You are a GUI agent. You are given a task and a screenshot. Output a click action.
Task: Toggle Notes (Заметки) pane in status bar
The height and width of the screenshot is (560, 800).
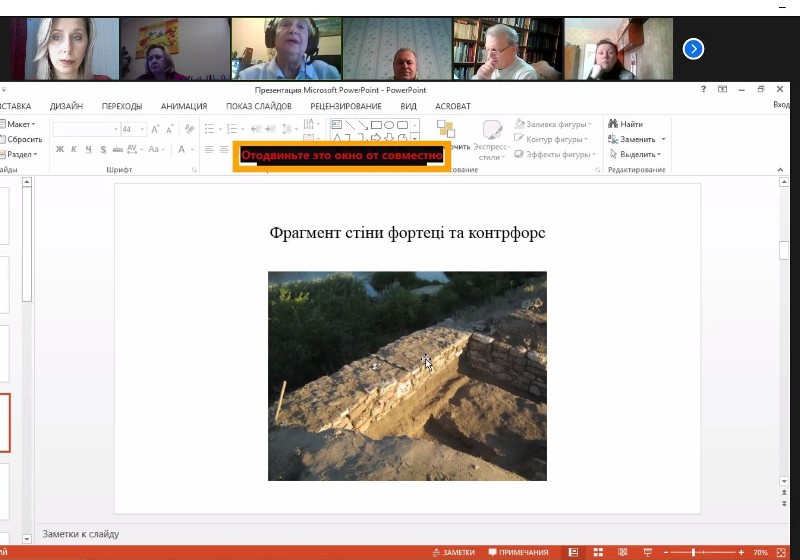click(x=453, y=552)
